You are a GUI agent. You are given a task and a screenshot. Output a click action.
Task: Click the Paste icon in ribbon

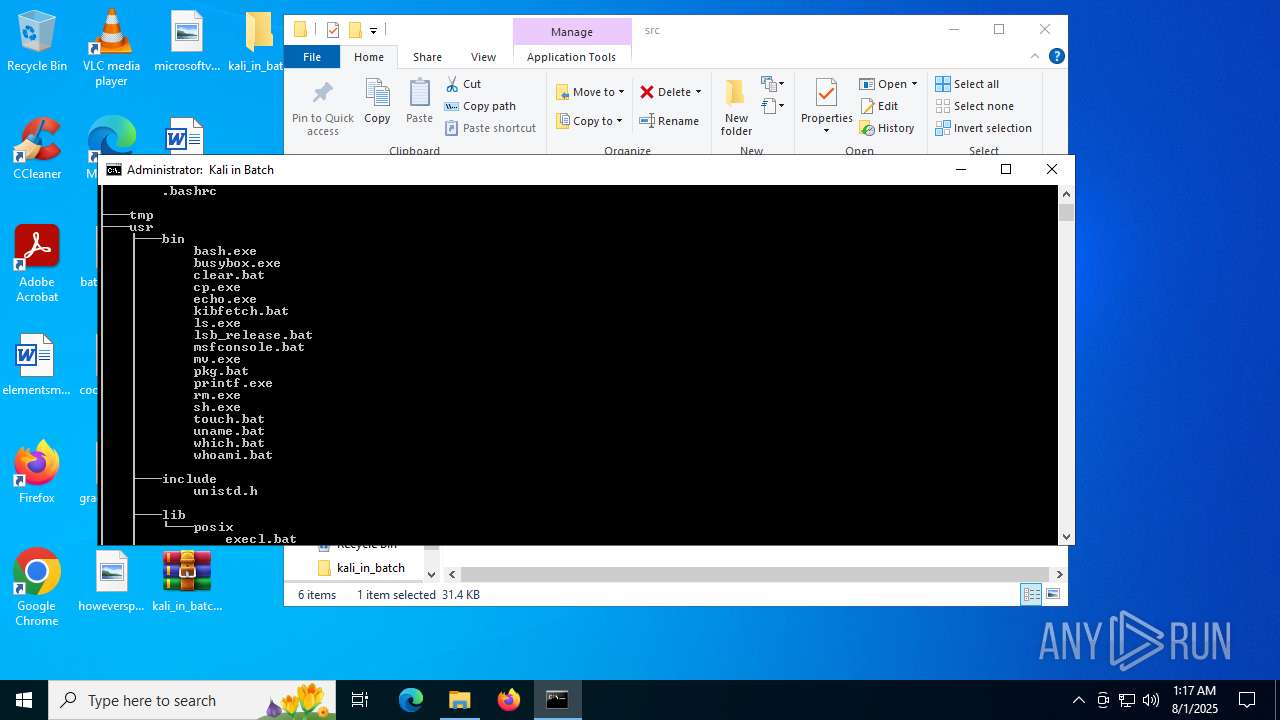pos(419,94)
